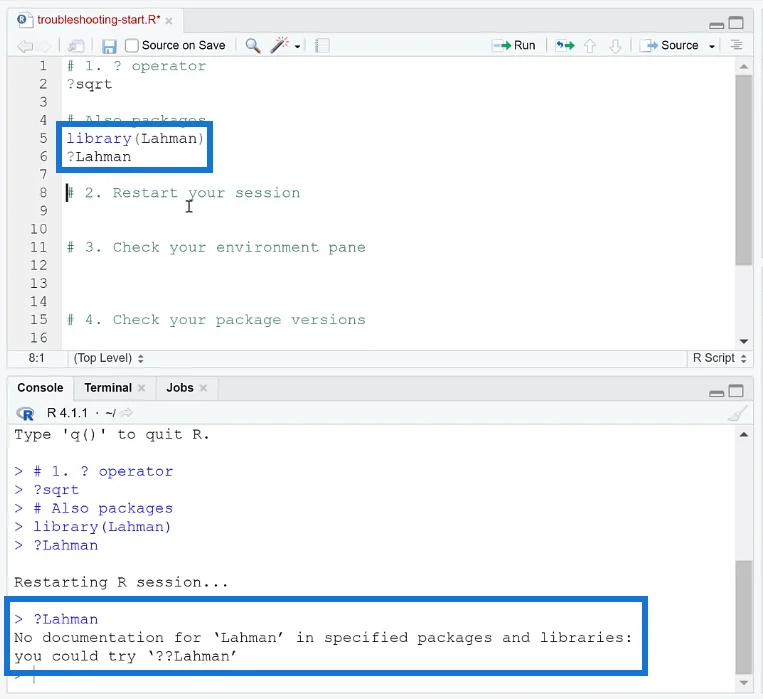This screenshot has height=699, width=763.
Task: Click the compile report notebook icon
Action: coord(322,46)
